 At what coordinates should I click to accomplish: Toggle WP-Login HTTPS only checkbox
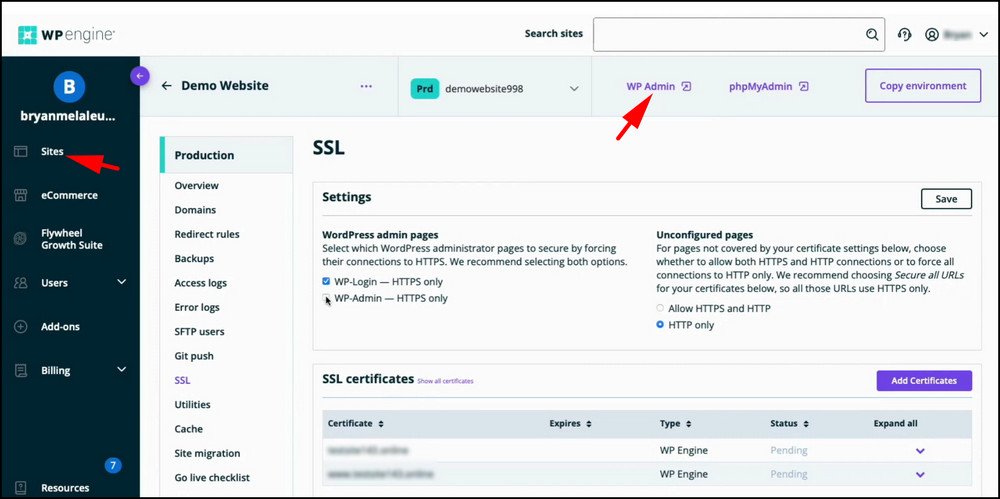(327, 282)
